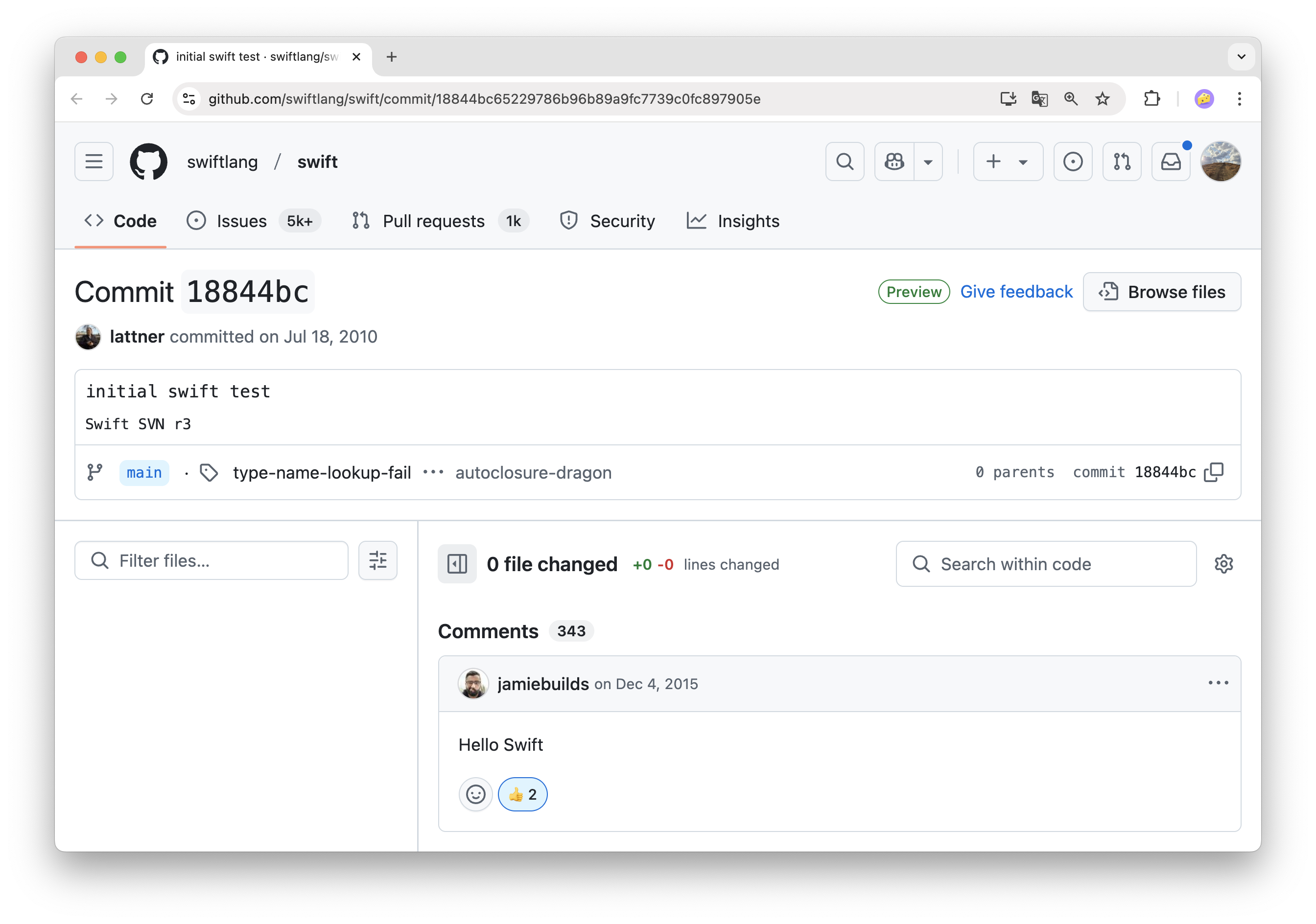
Task: Open the notifications inbox icon
Action: tap(1171, 162)
